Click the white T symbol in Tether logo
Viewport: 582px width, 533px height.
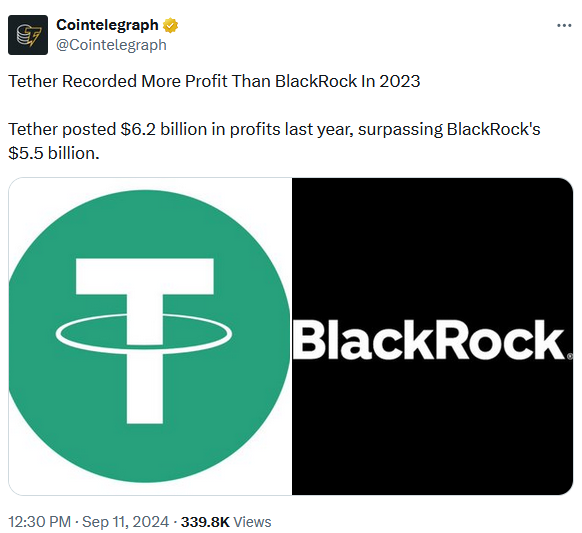[x=145, y=341]
